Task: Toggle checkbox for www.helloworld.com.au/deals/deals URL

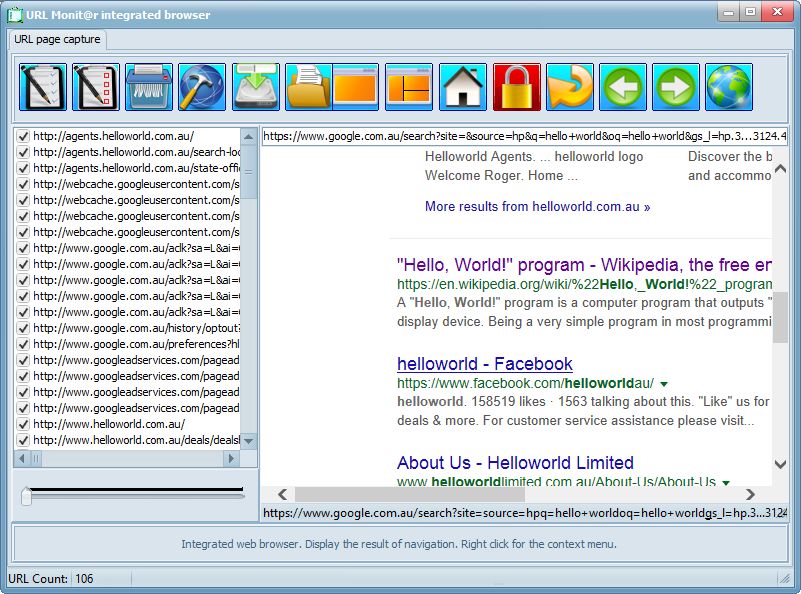Action: [23, 440]
